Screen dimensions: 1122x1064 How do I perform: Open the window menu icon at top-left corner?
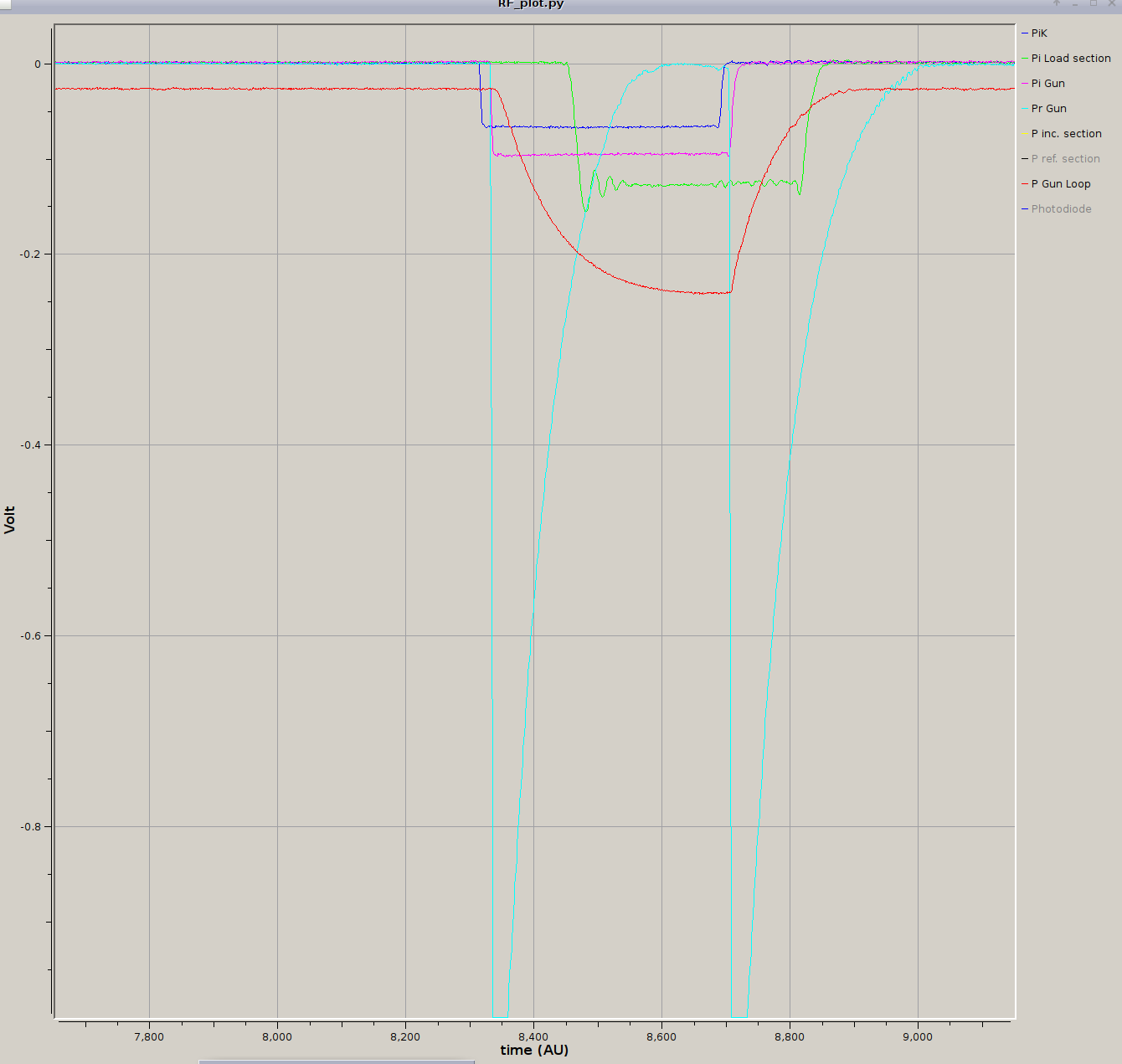(5, 3)
